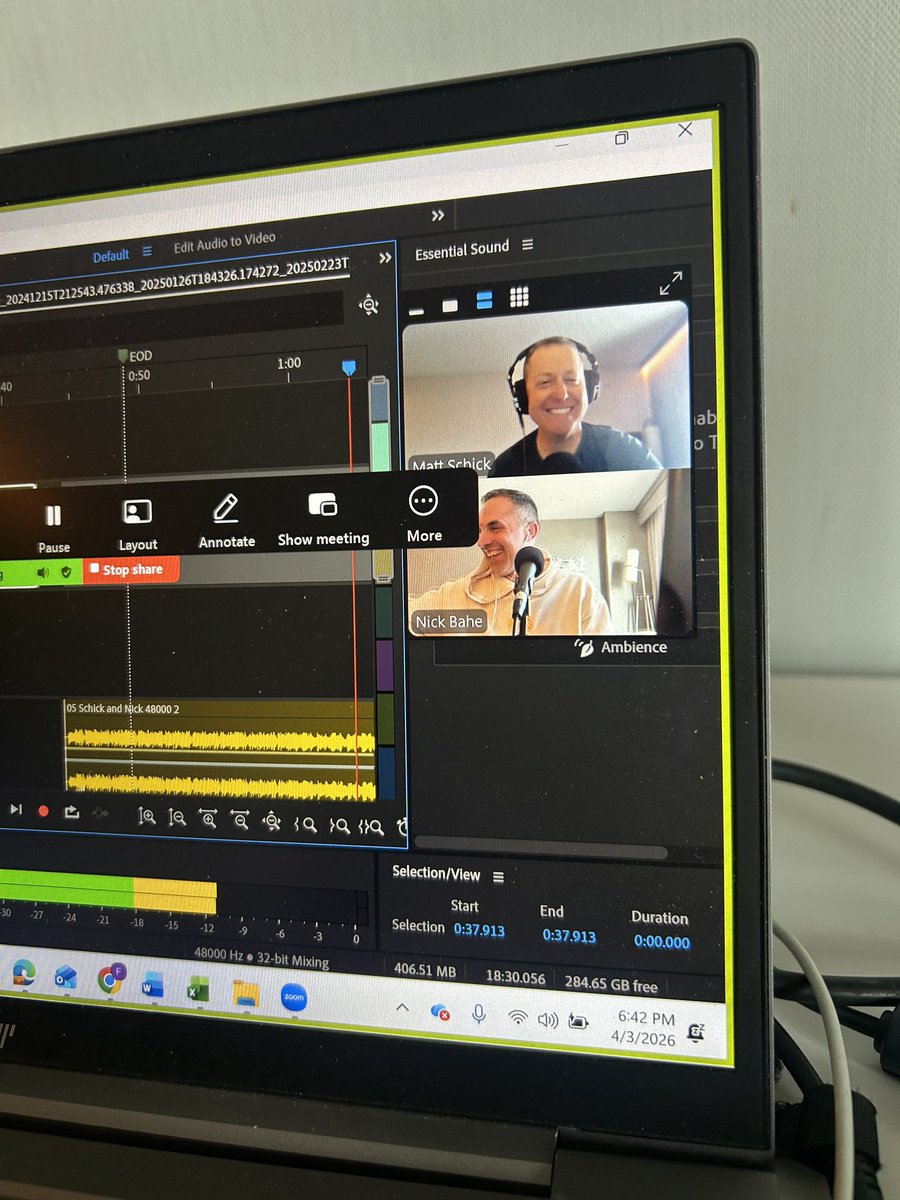Click the zoom navigator icon below file tab
The height and width of the screenshot is (1200, 900).
(x=369, y=304)
